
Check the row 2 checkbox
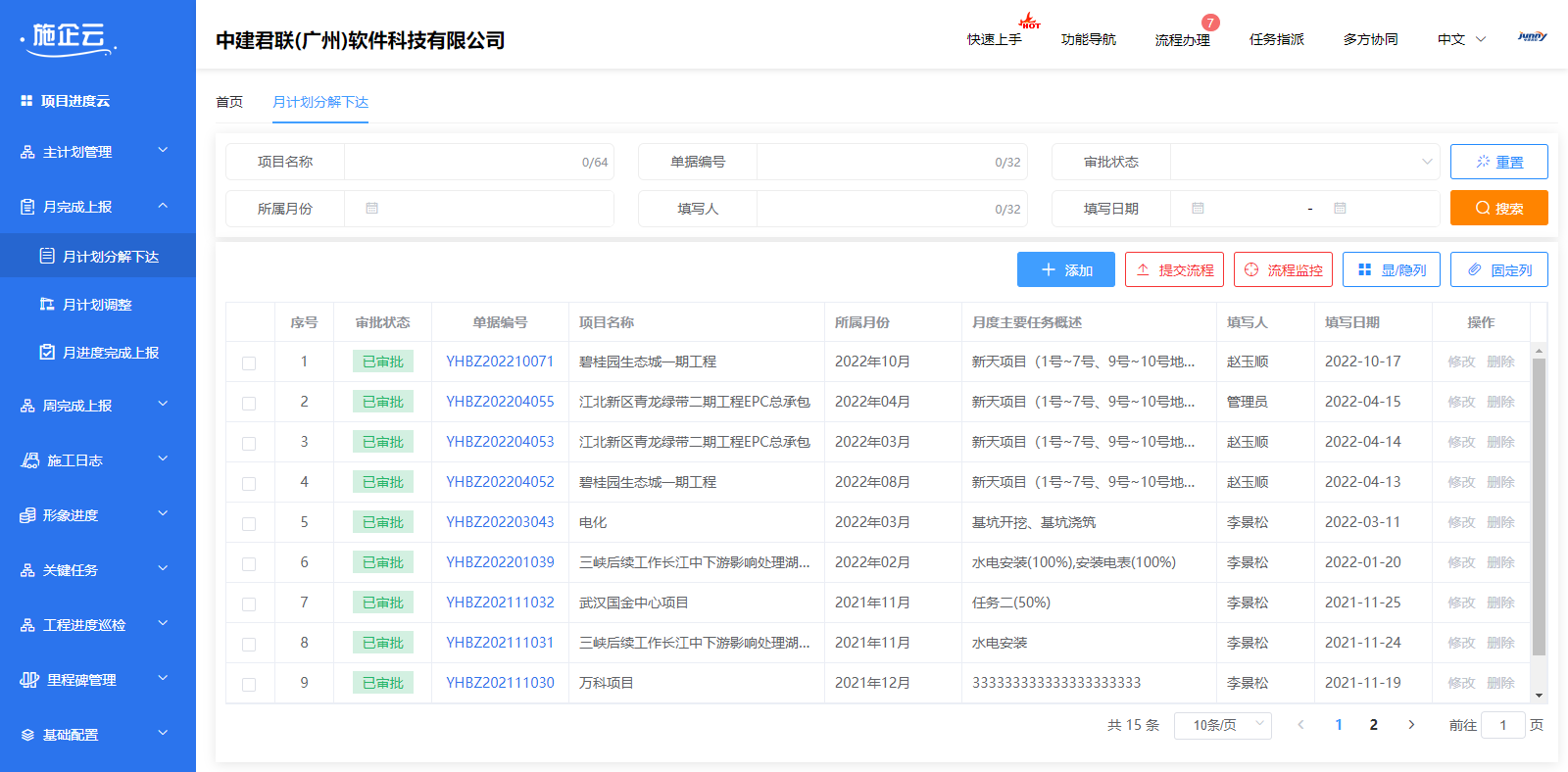[249, 403]
